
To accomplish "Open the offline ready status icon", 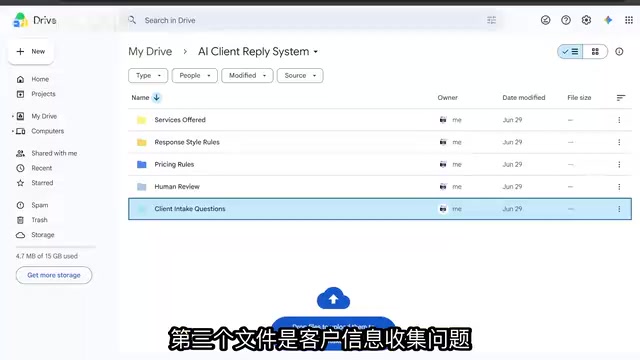I will [545, 20].
